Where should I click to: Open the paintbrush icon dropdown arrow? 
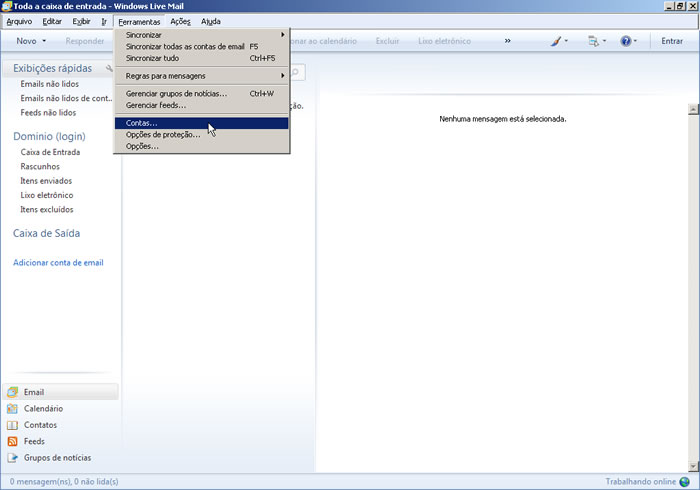pyautogui.click(x=566, y=41)
